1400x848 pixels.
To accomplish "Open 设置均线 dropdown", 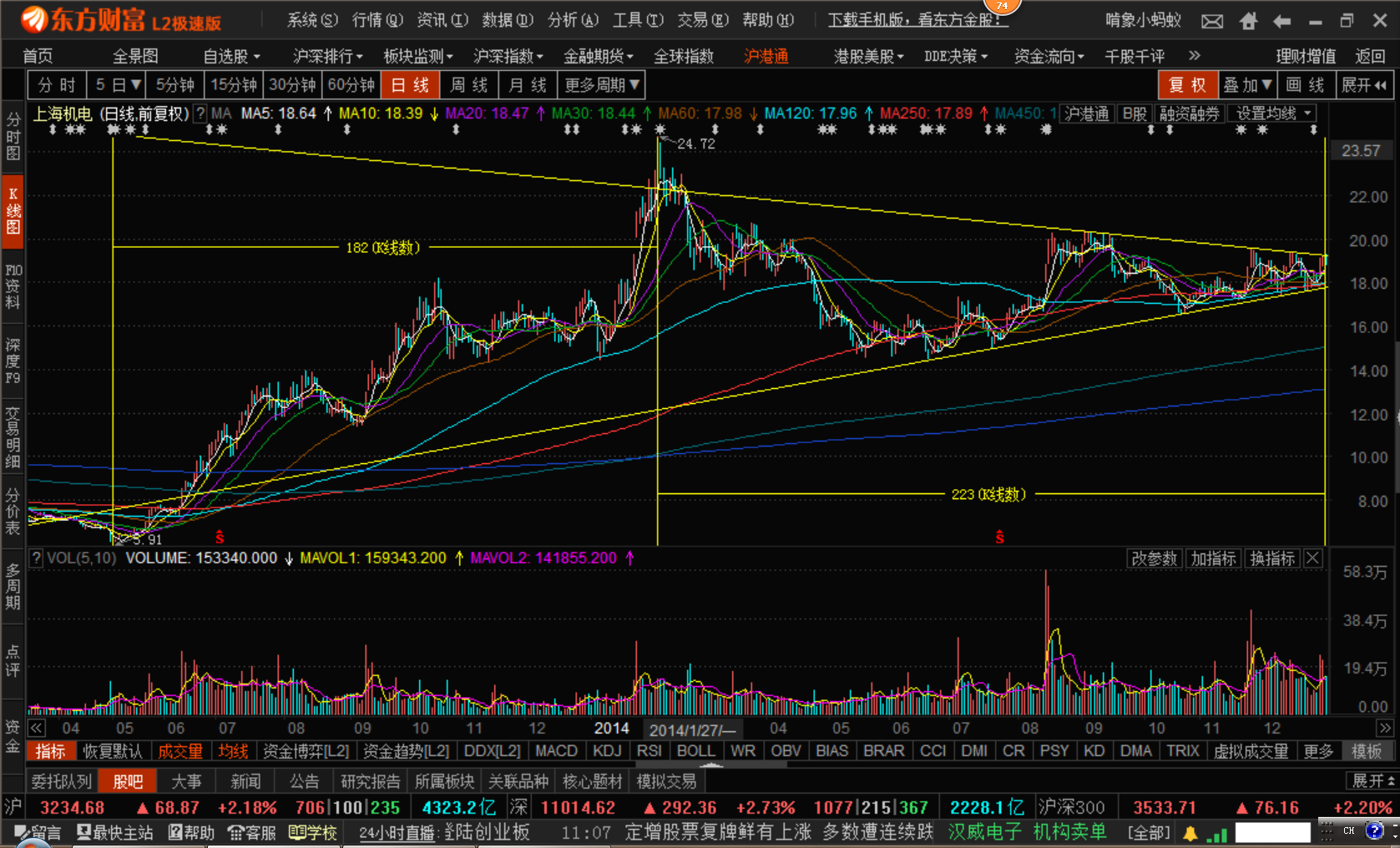I will click(1274, 114).
